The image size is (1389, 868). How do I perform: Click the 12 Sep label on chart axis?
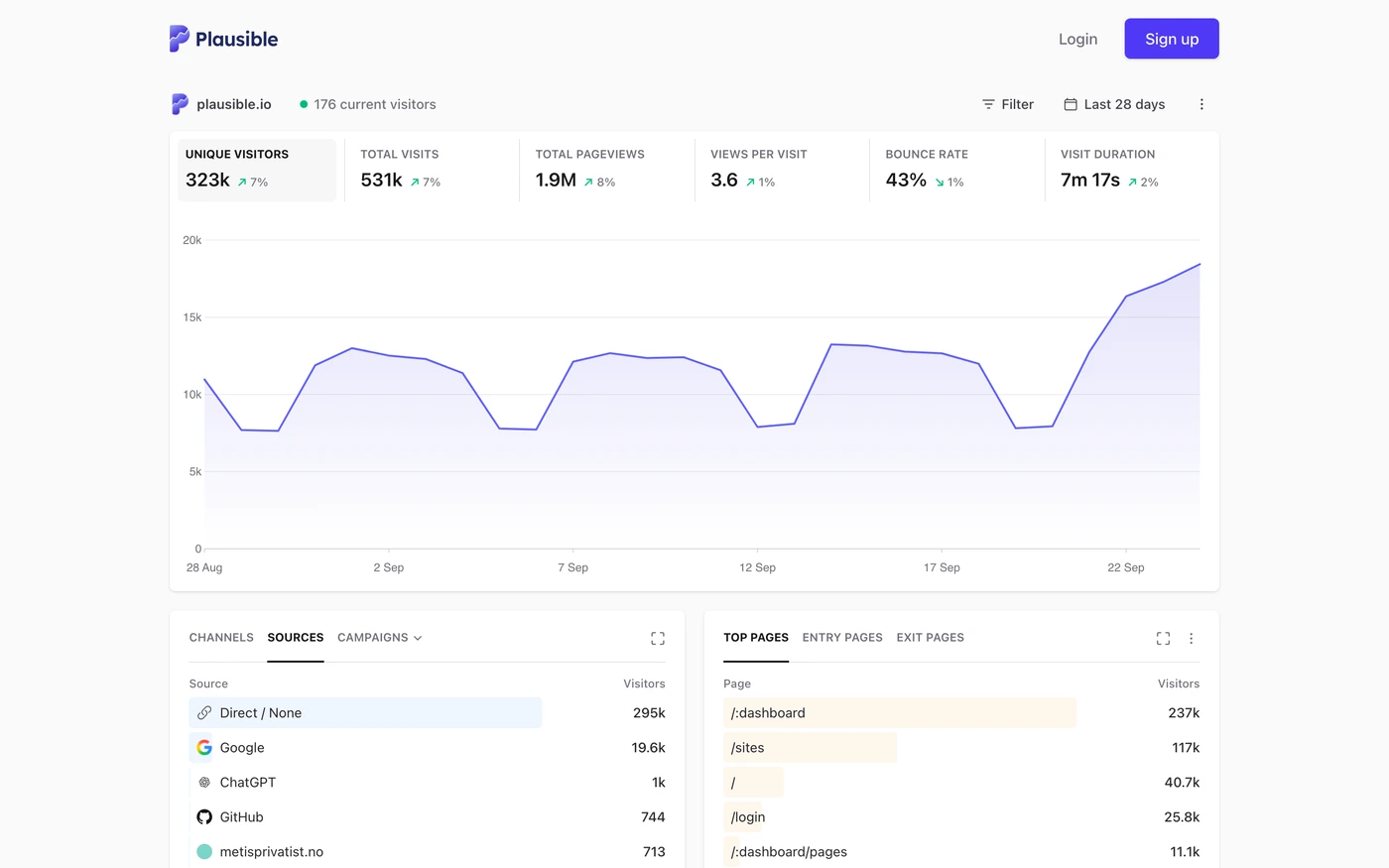point(757,567)
